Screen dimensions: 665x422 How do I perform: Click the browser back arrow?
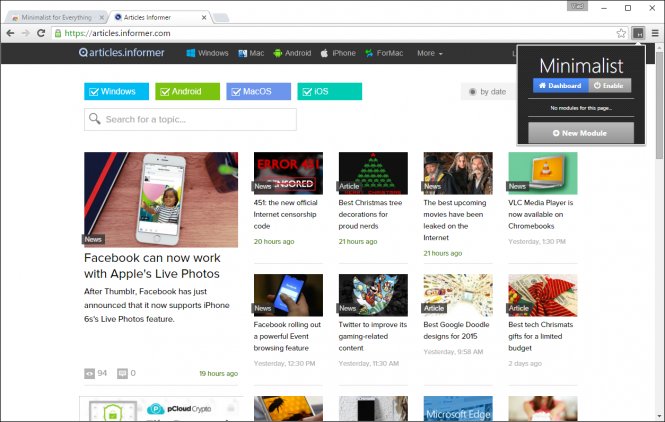[10, 33]
